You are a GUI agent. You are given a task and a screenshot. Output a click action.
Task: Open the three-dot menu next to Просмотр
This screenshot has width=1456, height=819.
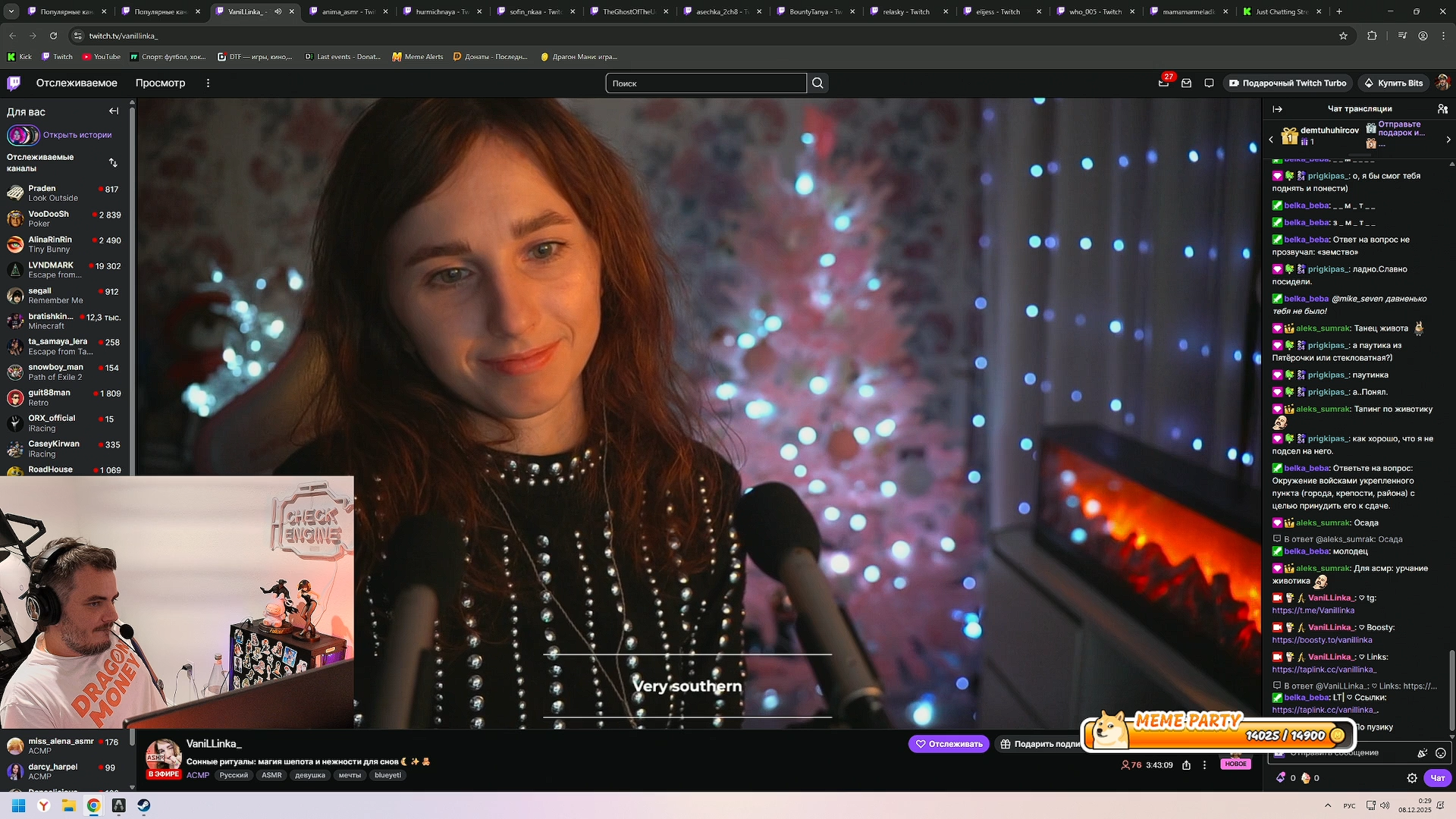point(208,83)
